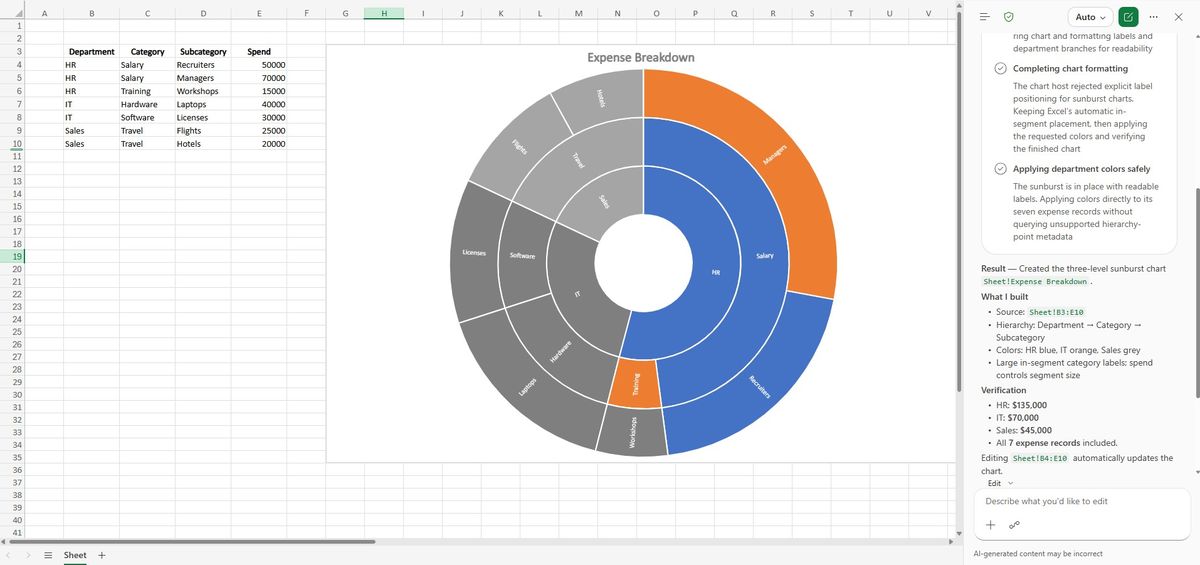Add a new sheet with the plus button

pyautogui.click(x=102, y=555)
